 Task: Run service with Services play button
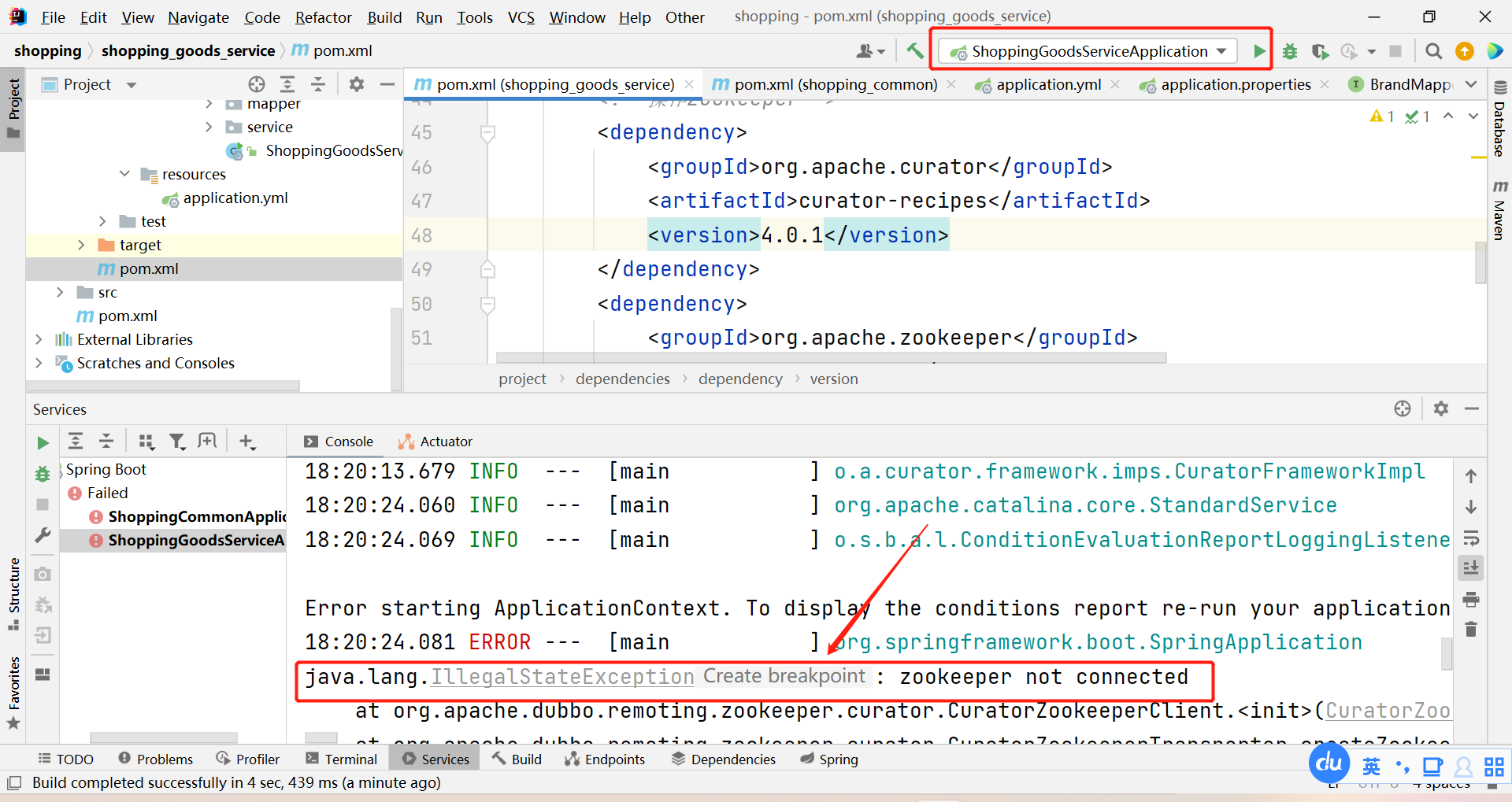[43, 443]
